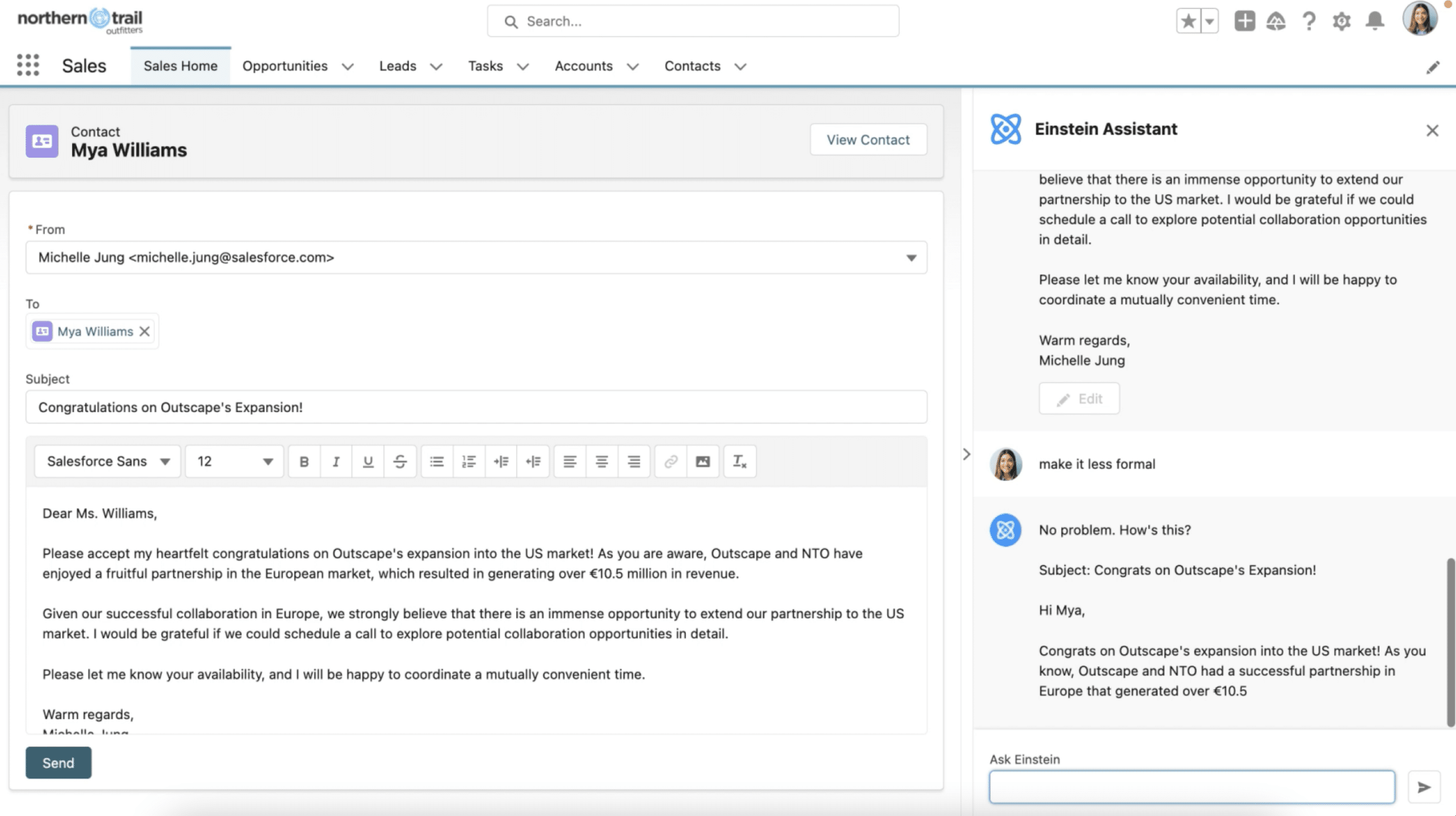Click the "Hi Mya," greeting text
The image size is (1456, 816).
(x=1061, y=611)
